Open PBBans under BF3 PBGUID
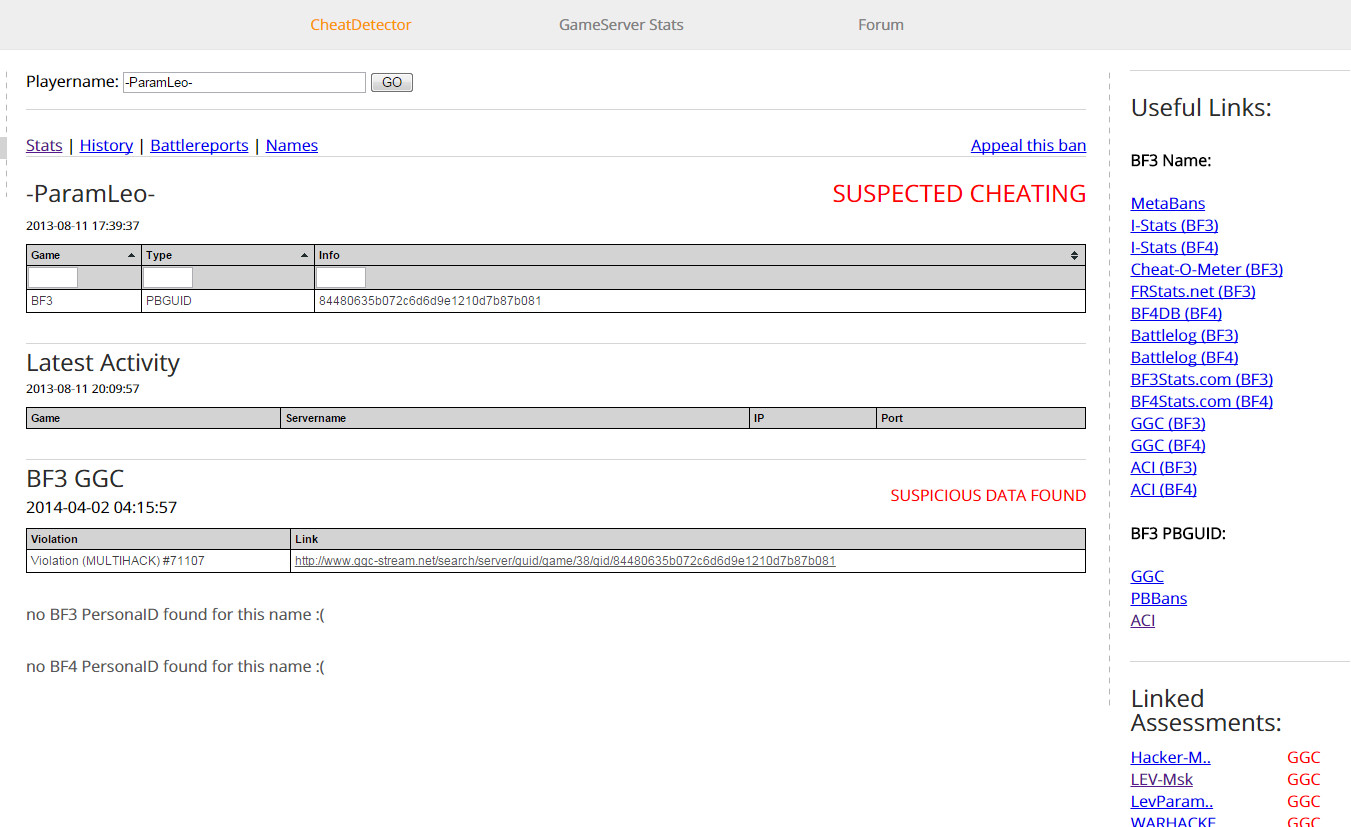The height and width of the screenshot is (827, 1351). [1158, 598]
